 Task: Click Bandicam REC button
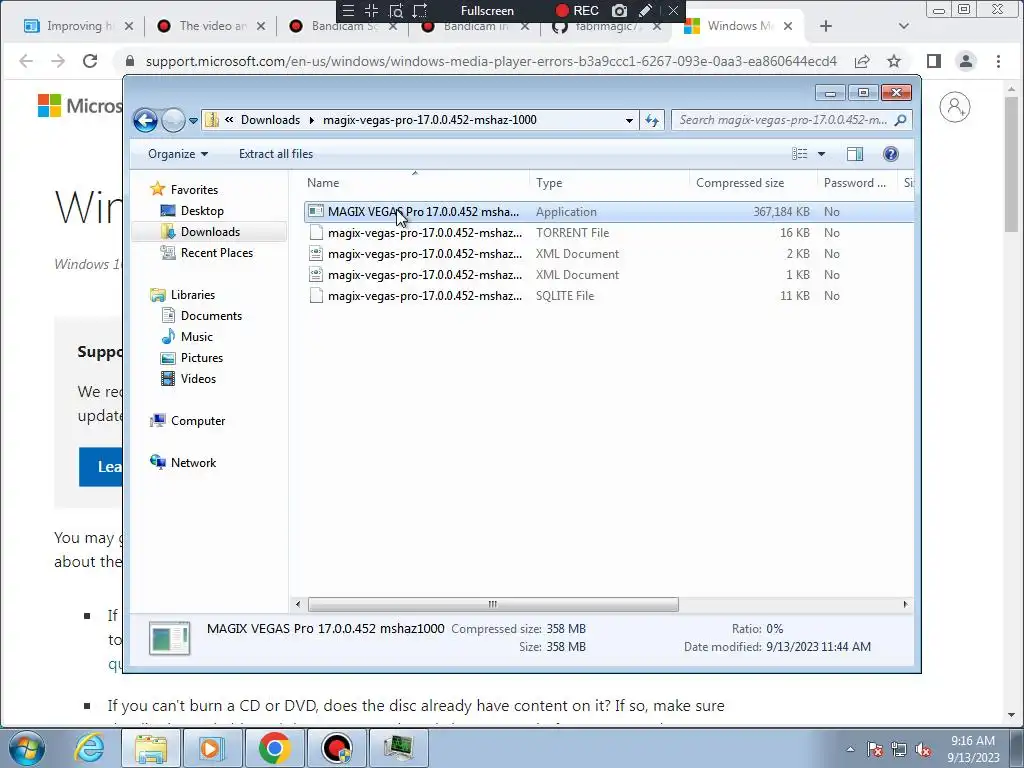point(577,10)
